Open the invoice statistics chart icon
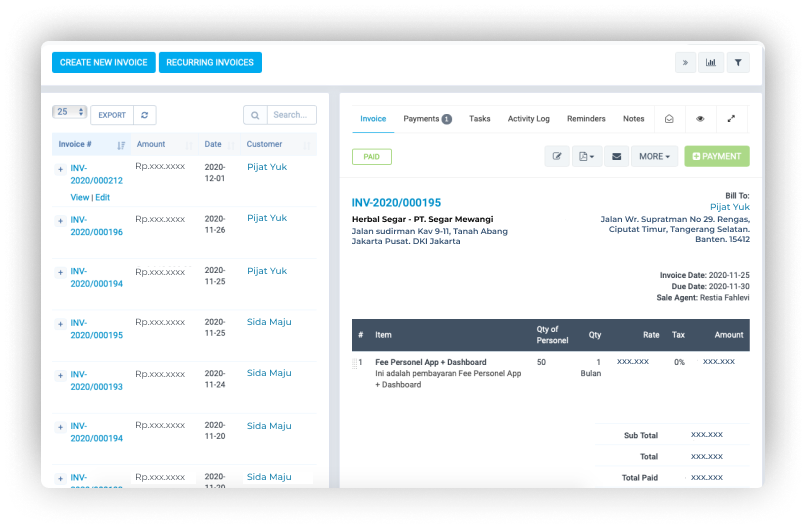Screen dimensions: 806x529 tap(711, 62)
